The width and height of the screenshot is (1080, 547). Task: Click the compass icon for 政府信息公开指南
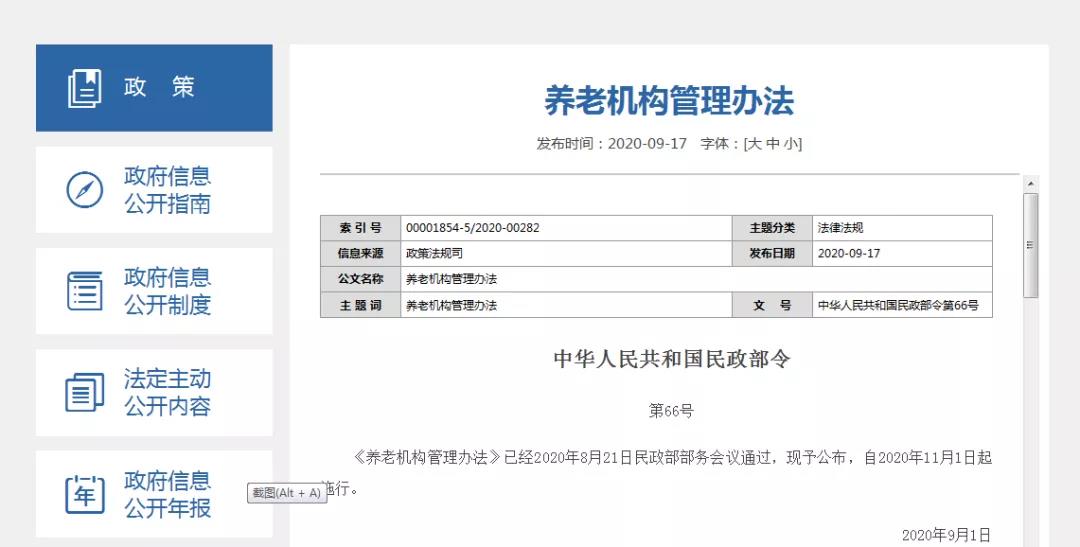[x=84, y=190]
